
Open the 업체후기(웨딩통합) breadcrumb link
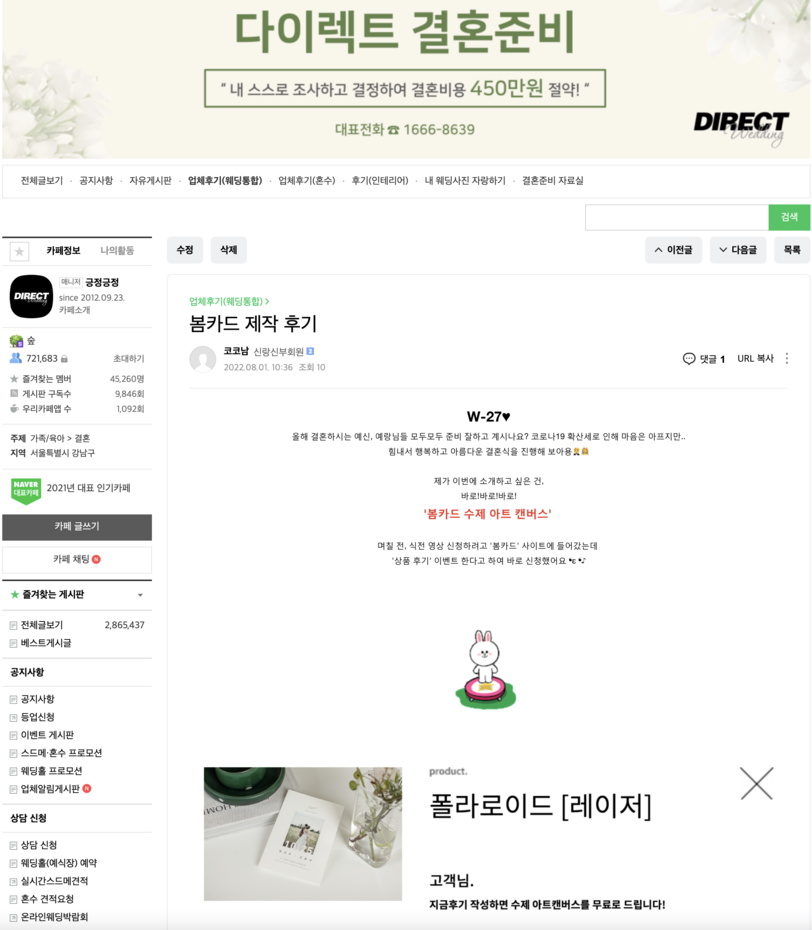229,301
